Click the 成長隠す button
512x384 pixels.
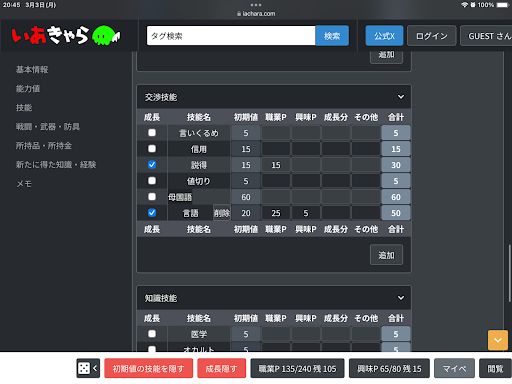click(x=222, y=368)
